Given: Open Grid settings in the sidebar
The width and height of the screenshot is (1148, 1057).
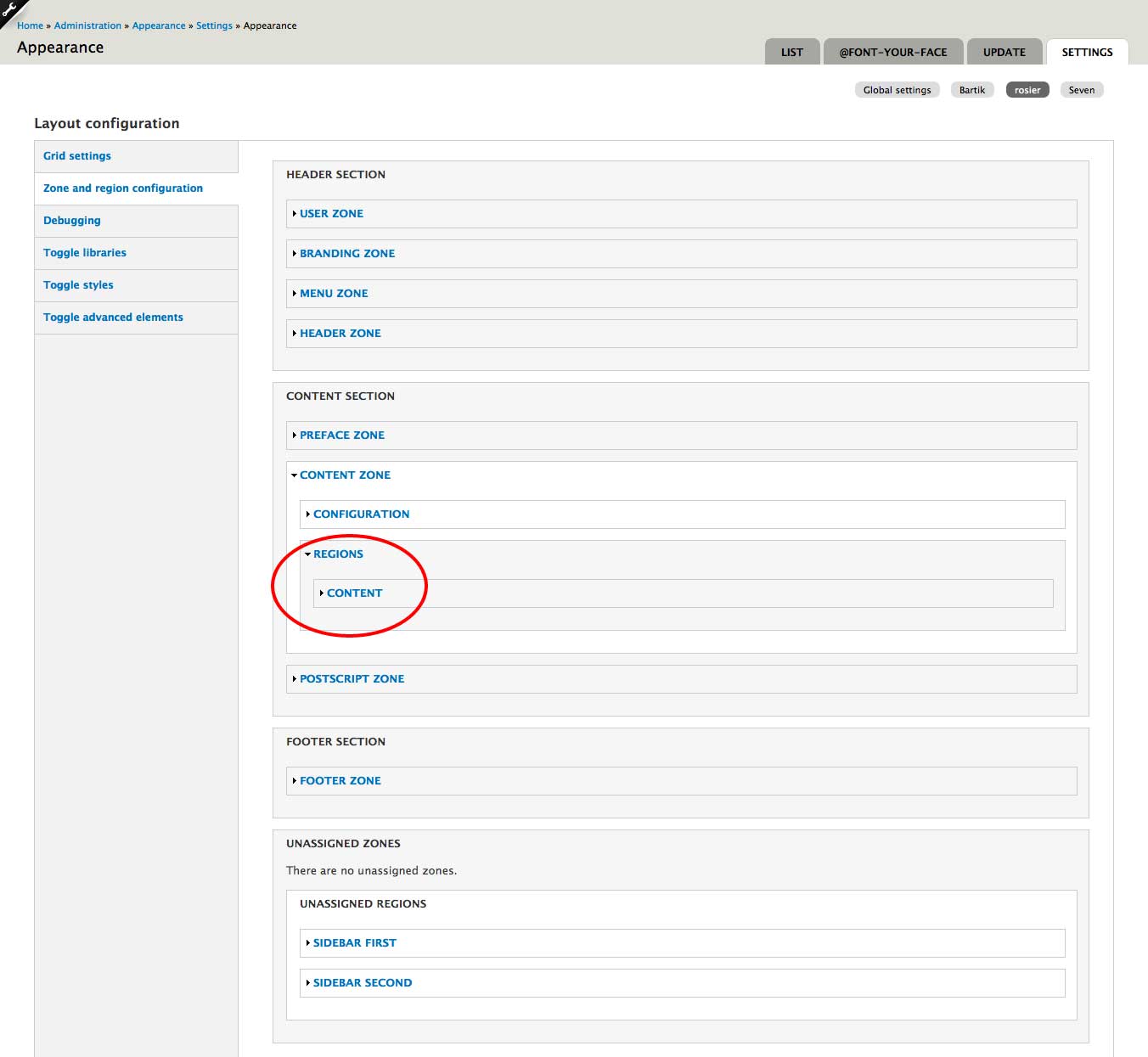Looking at the screenshot, I should pos(76,155).
